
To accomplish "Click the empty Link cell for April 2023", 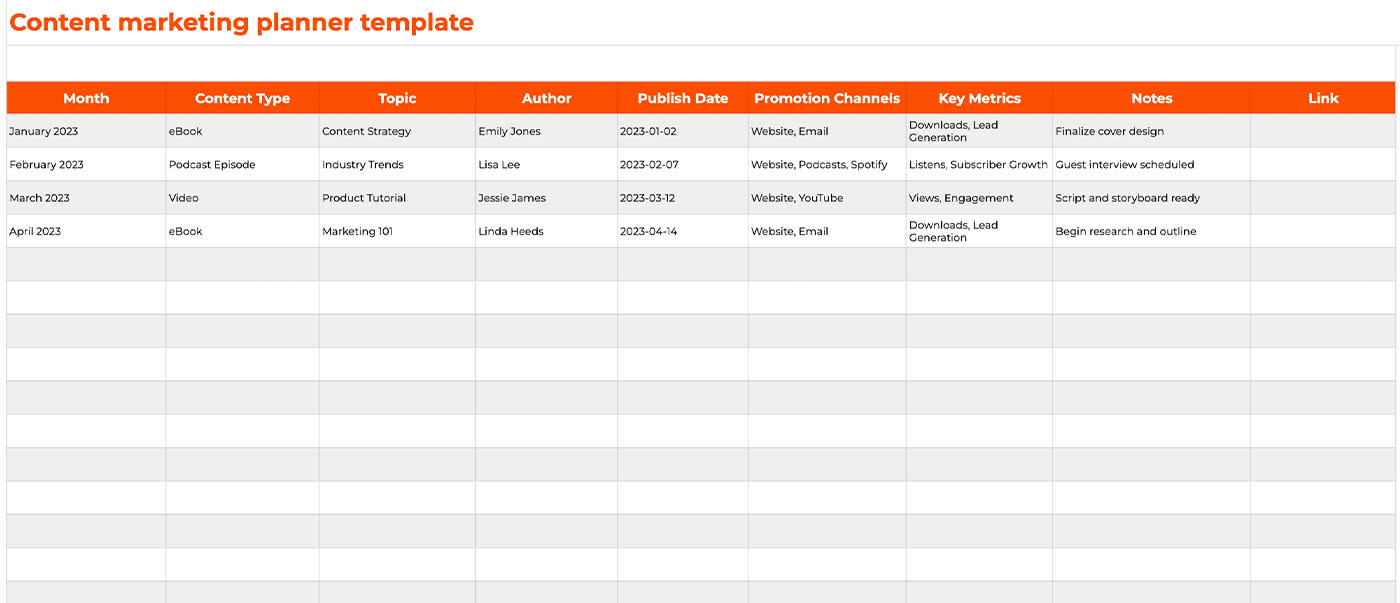I will click(1323, 231).
